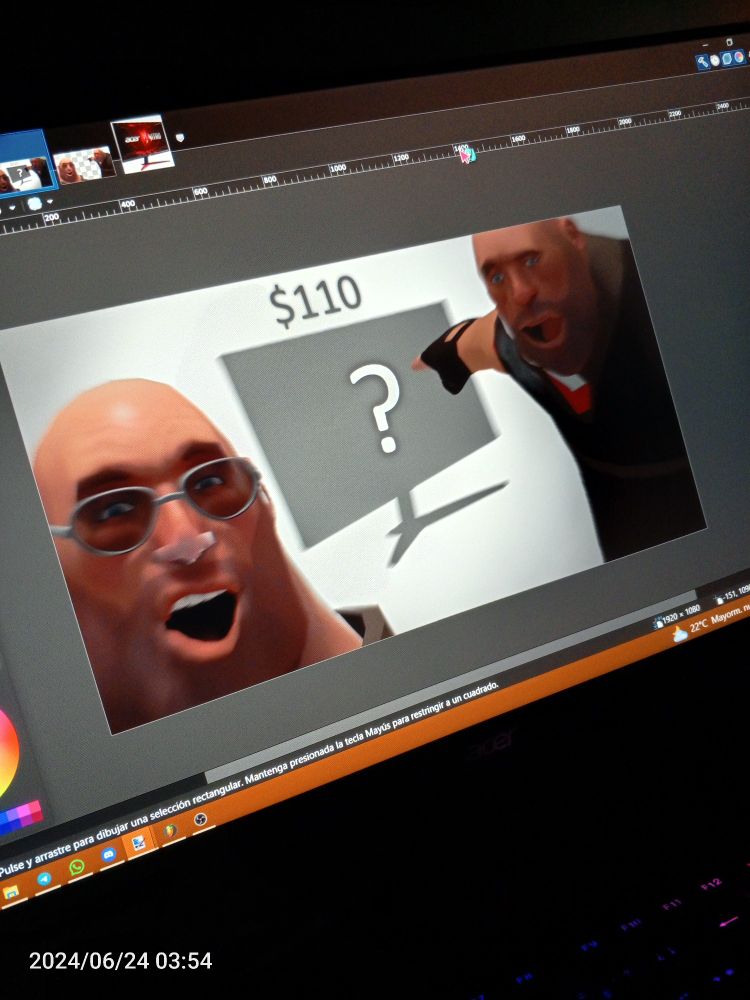Switch to the transparent-background Heavy image thumbnail
The image size is (750, 1000).
[84, 164]
